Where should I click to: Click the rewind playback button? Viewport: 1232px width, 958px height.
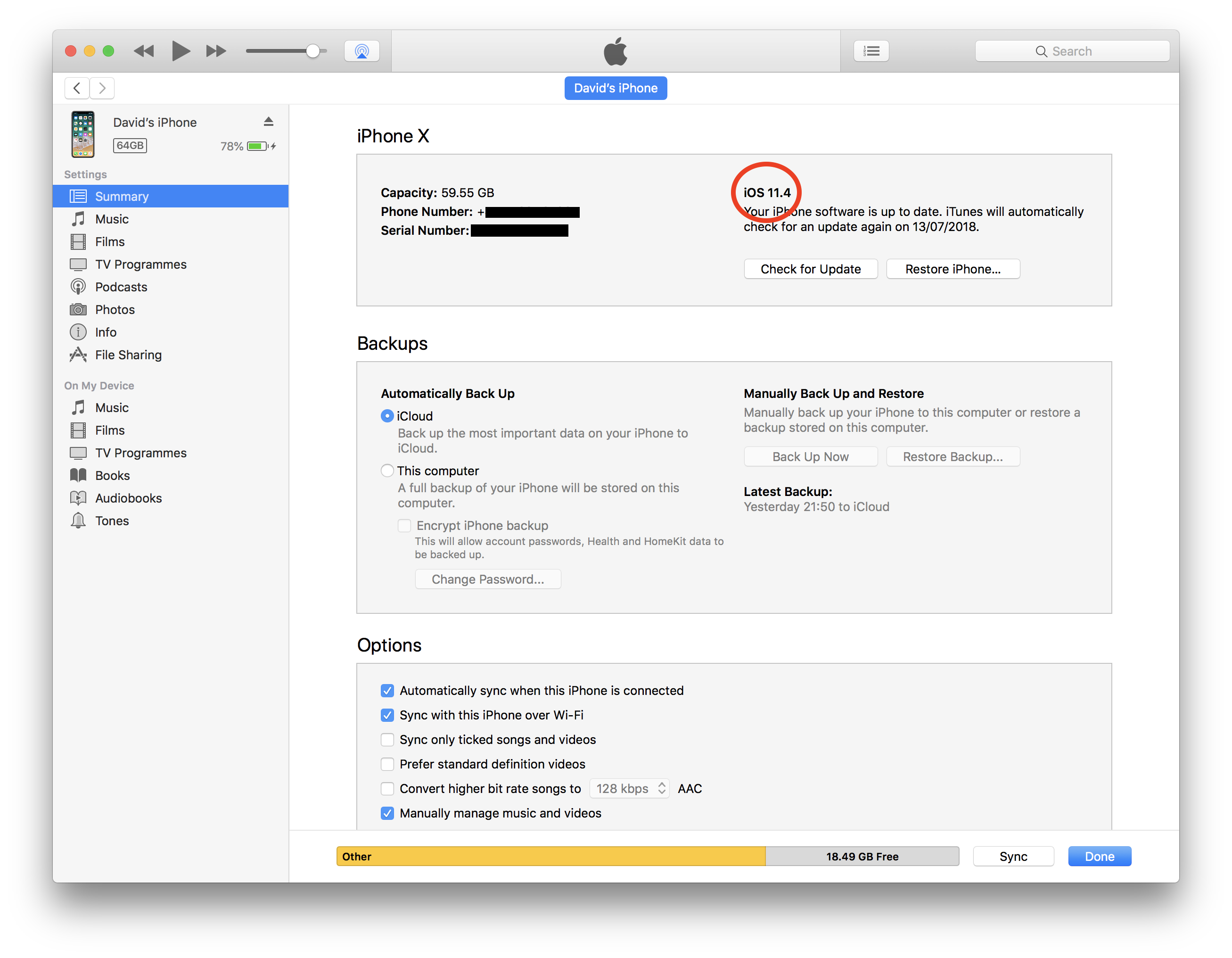coord(144,51)
